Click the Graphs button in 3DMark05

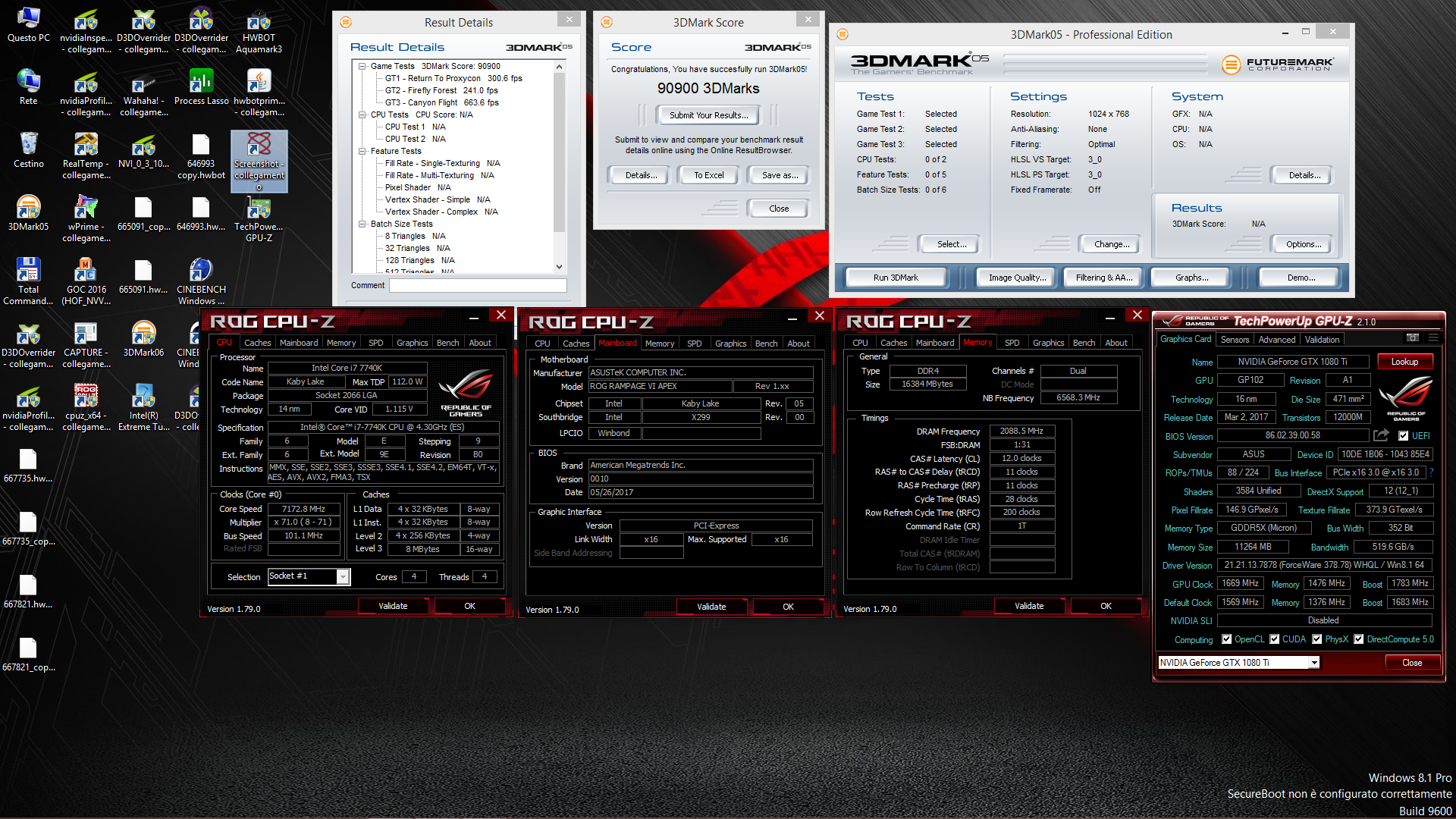[1192, 278]
